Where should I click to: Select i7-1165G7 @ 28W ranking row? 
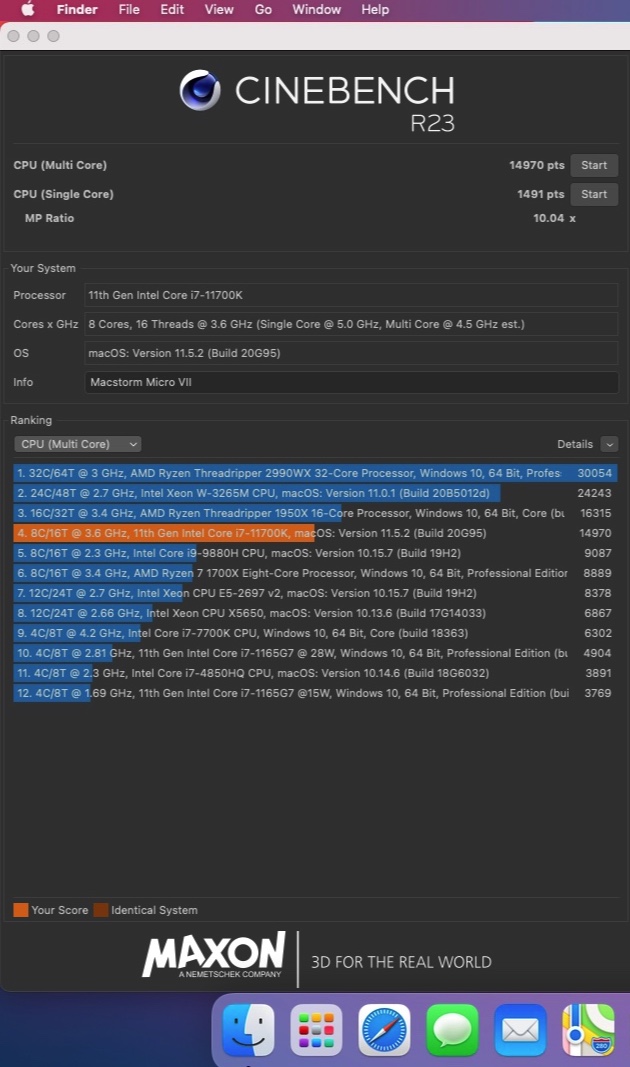(x=315, y=653)
